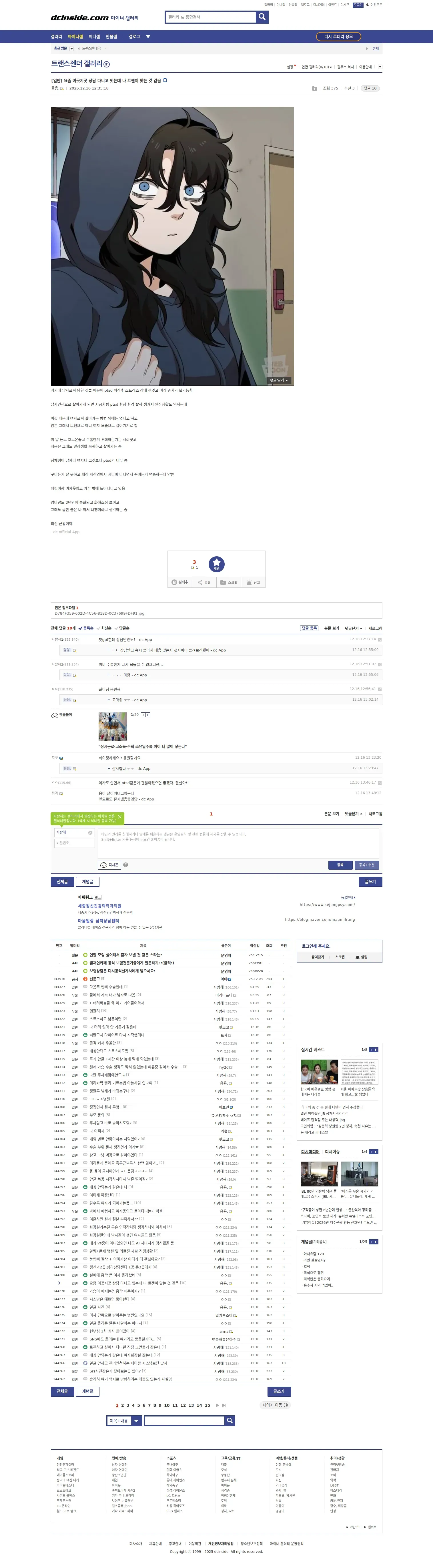Image resolution: width=433 pixels, height=1568 pixels.
Task: Open the 연관 갤러리(0/10) dropdown
Action: (x=317, y=67)
